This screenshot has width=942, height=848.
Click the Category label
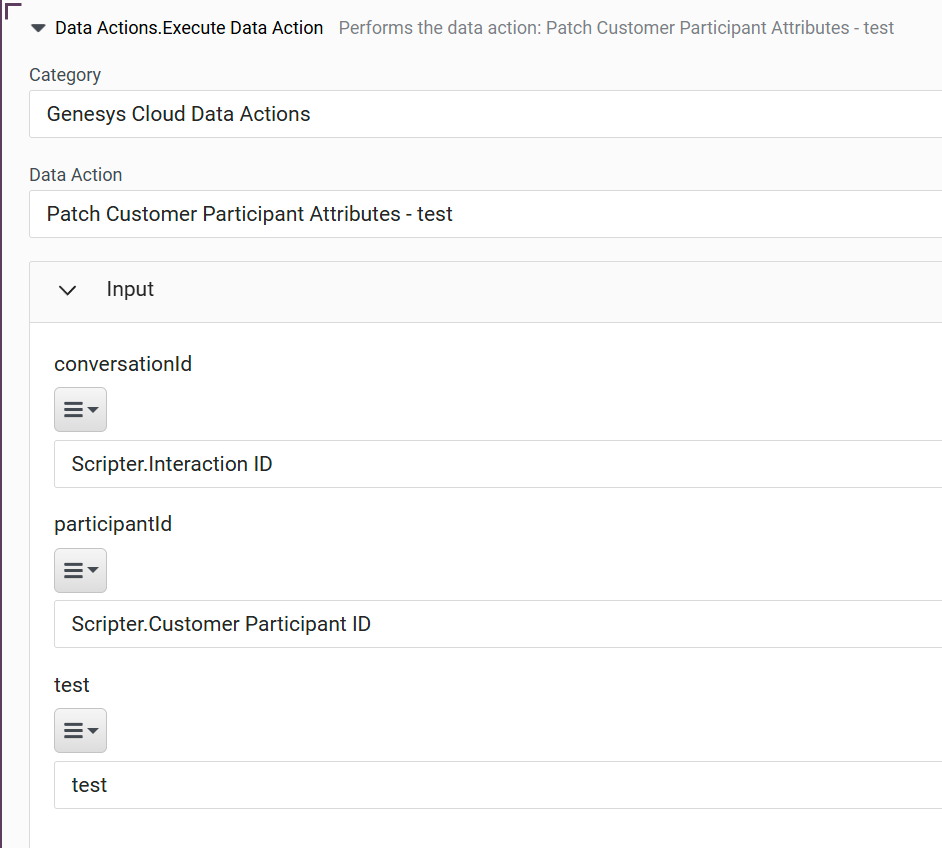pos(65,75)
